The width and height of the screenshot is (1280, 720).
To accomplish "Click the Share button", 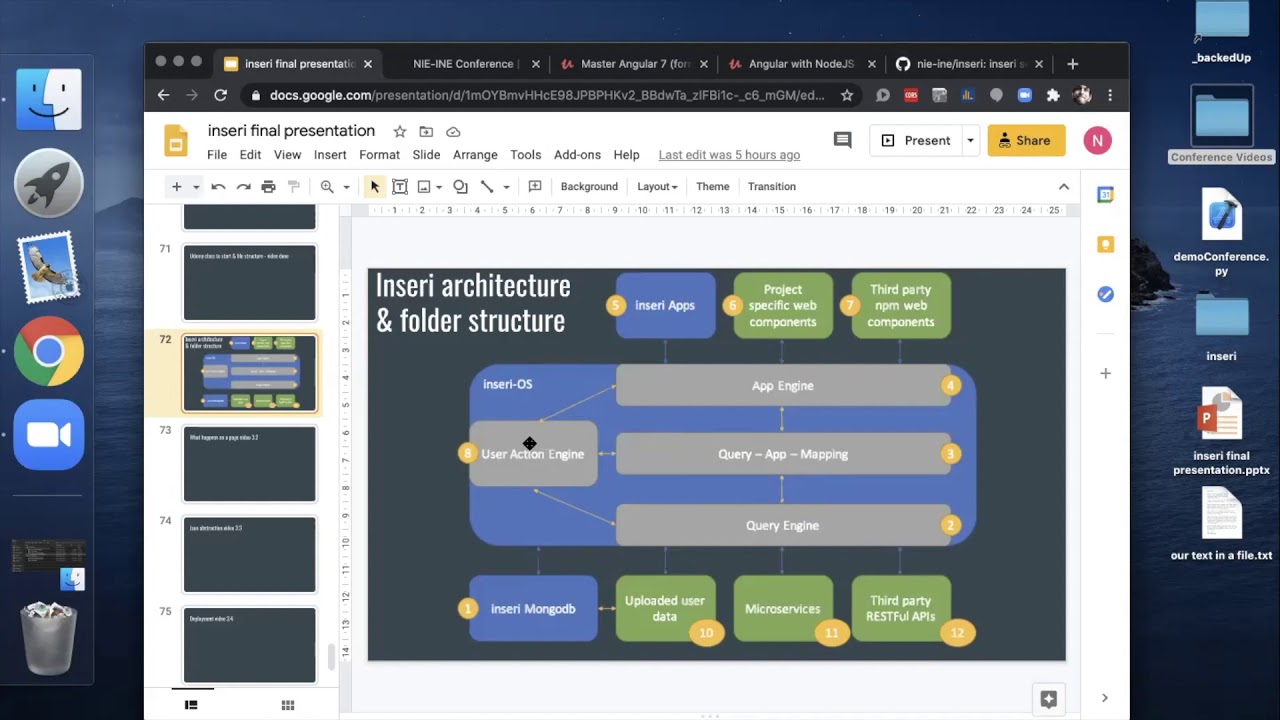I will click(x=1026, y=141).
